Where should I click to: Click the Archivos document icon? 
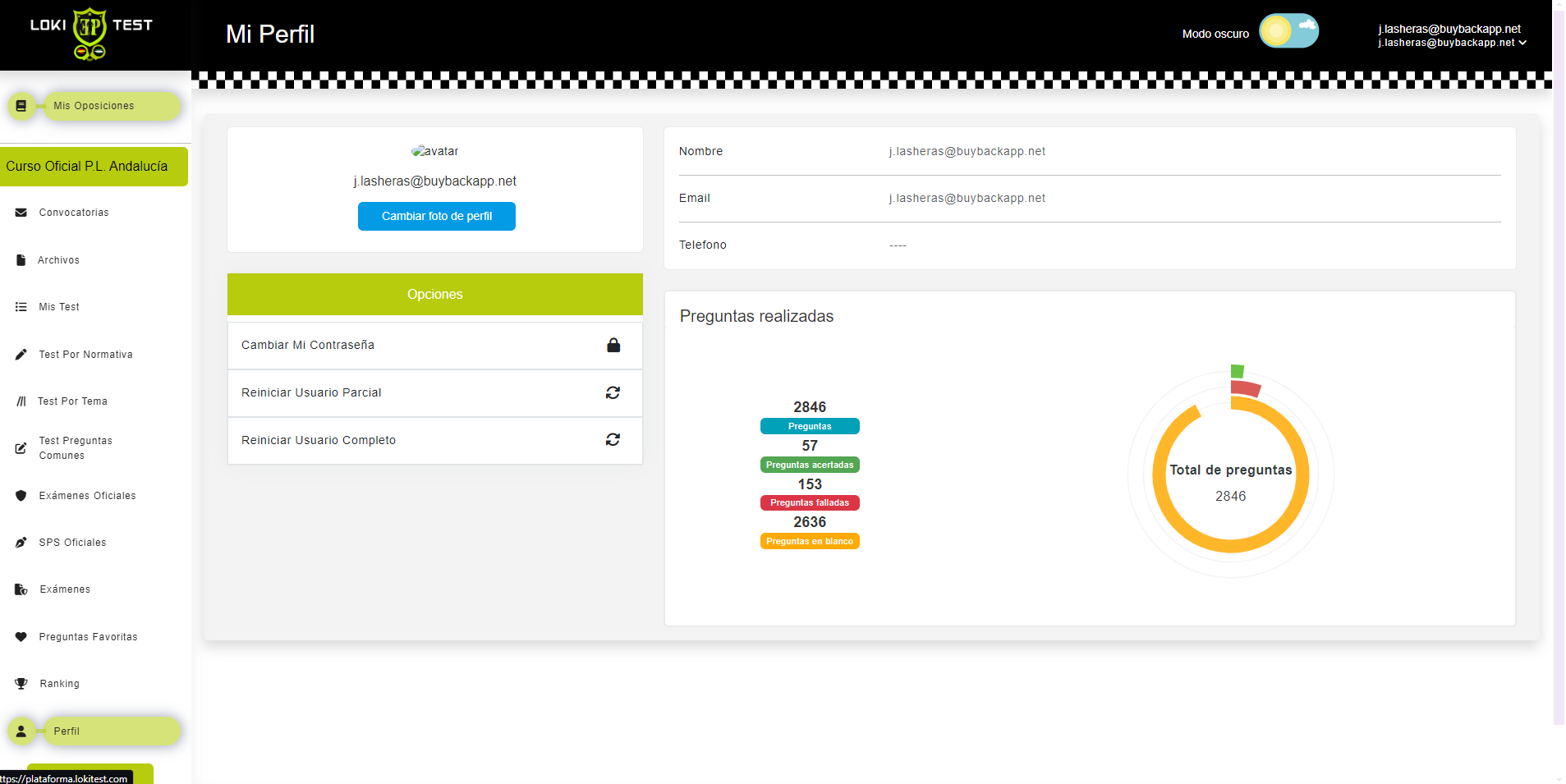(x=21, y=259)
